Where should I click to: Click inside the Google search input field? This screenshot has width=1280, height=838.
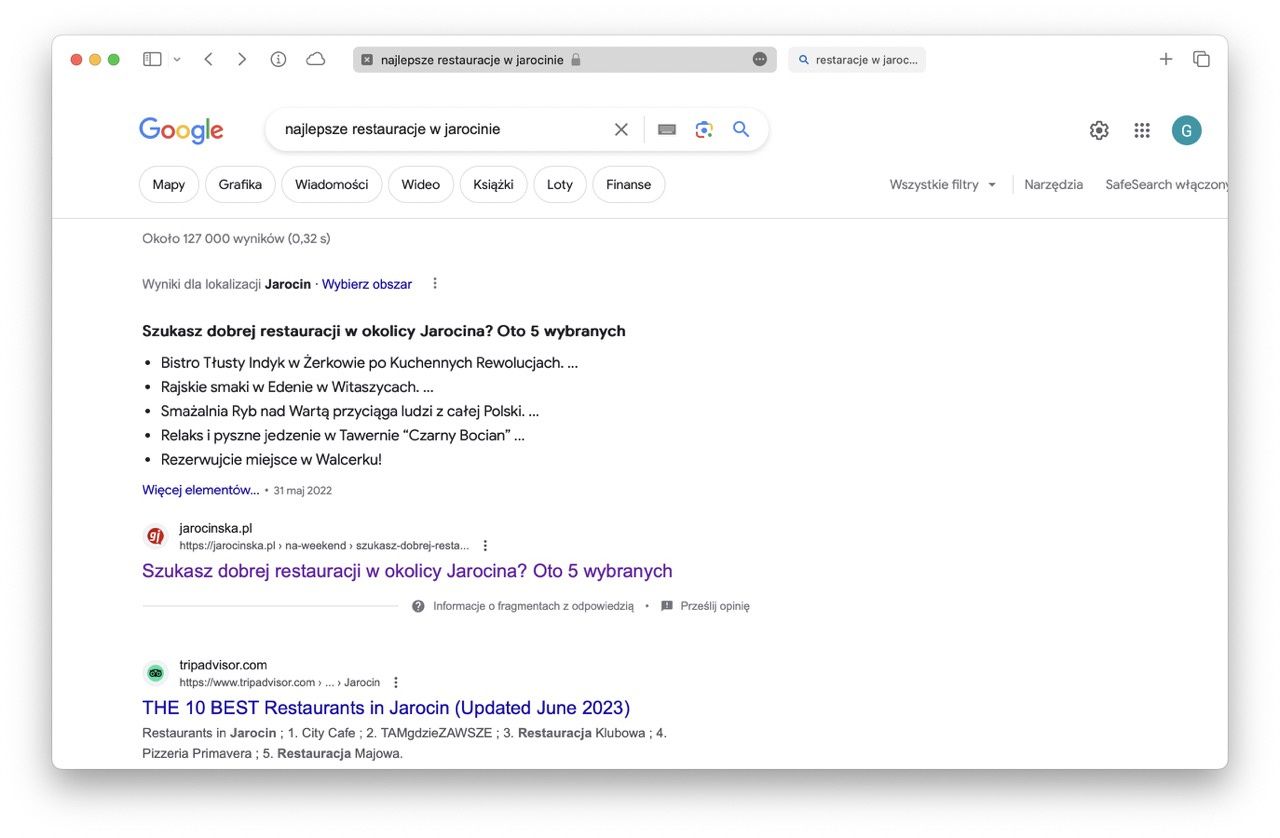coord(440,129)
